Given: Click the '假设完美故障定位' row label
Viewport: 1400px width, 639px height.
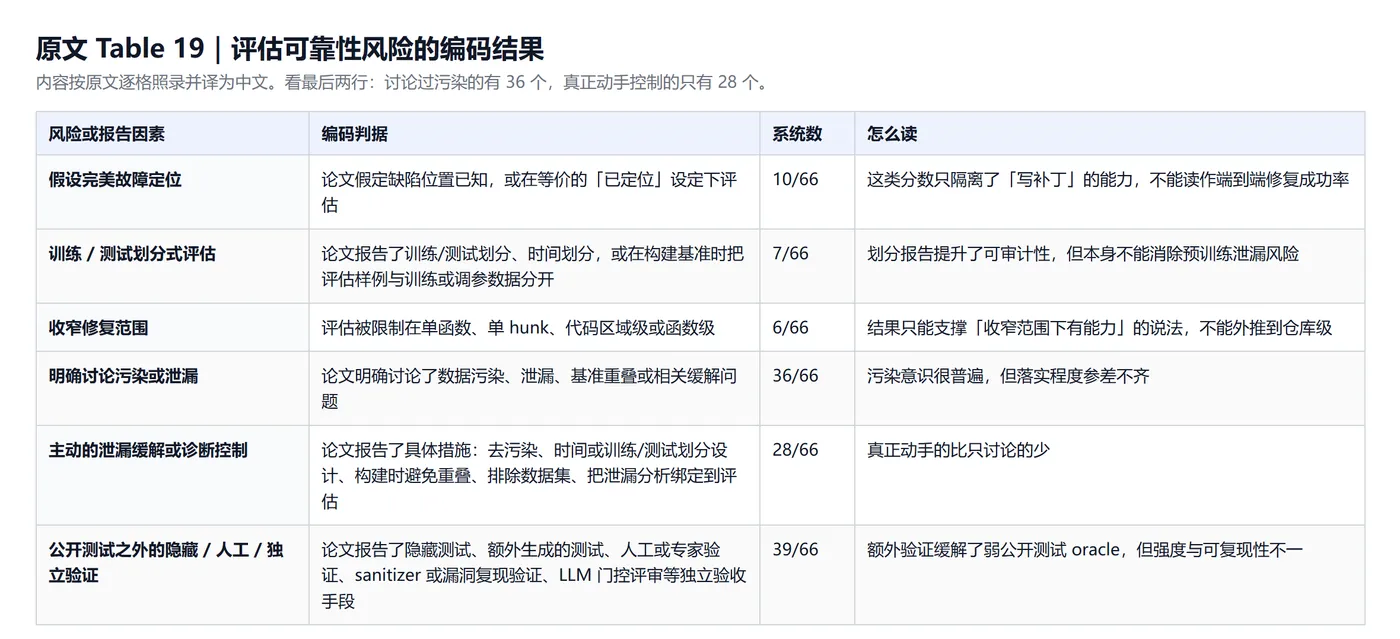Looking at the screenshot, I should [x=115, y=180].
